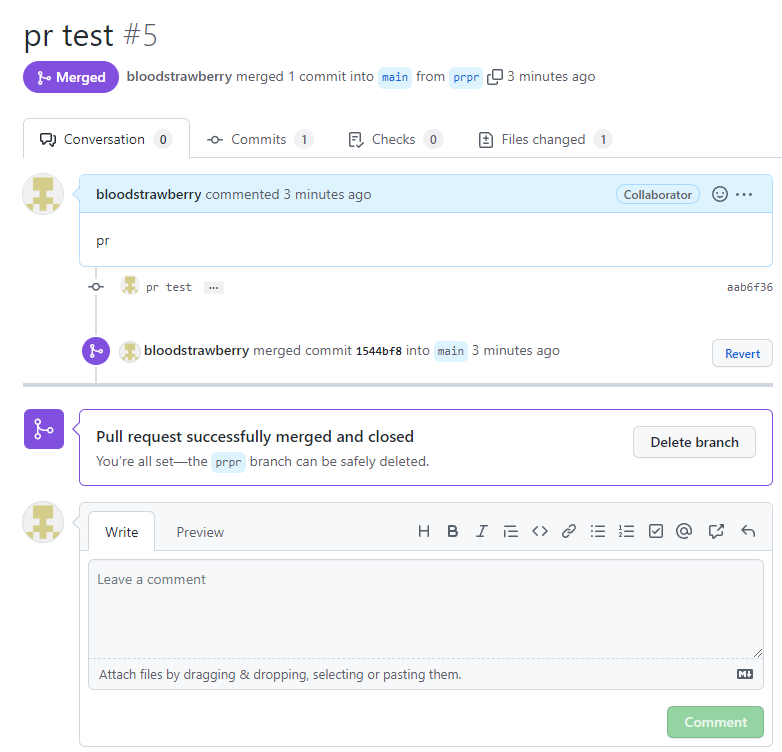Open the Files changed tab

tap(545, 139)
